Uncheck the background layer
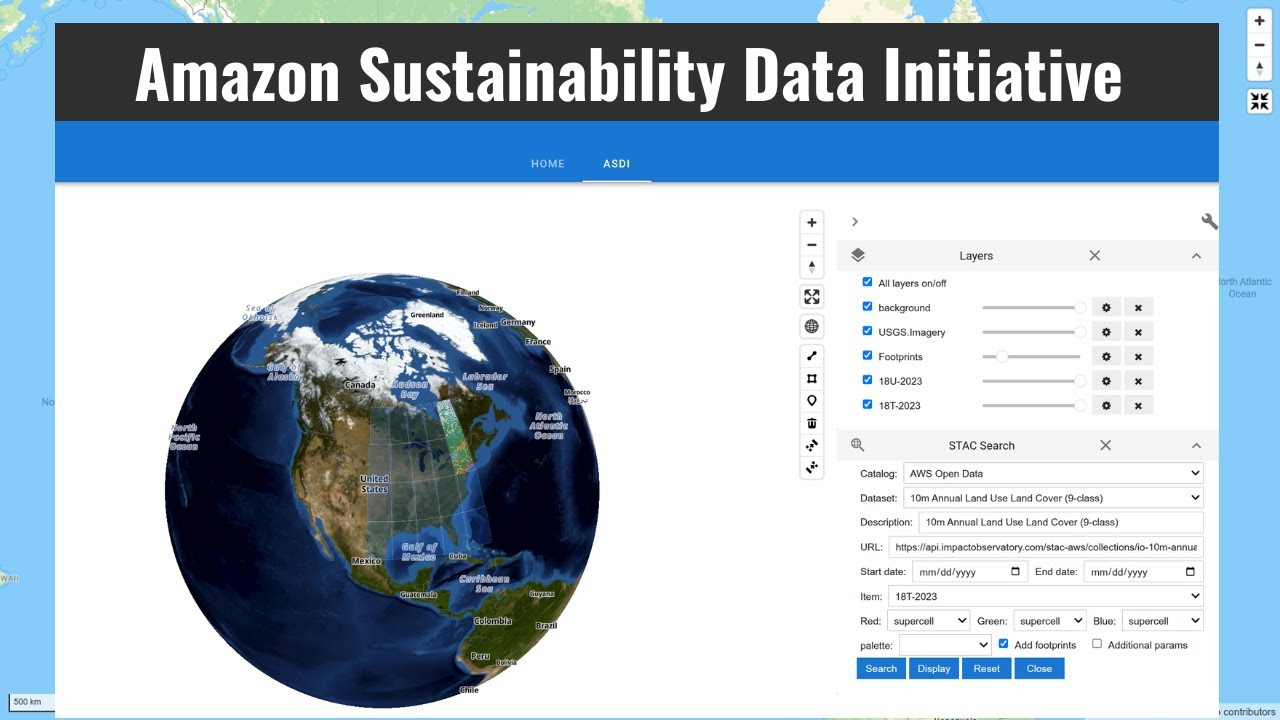 pos(867,307)
